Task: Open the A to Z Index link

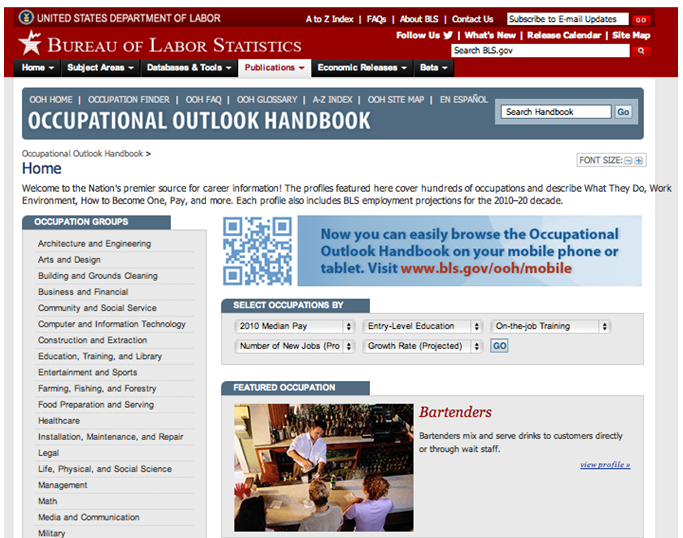Action: tap(329, 19)
